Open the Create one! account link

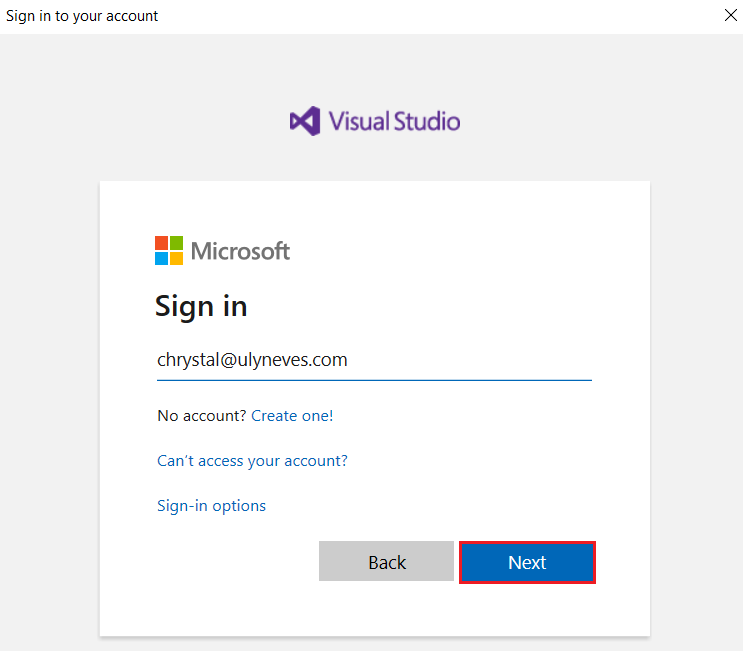pyautogui.click(x=292, y=416)
